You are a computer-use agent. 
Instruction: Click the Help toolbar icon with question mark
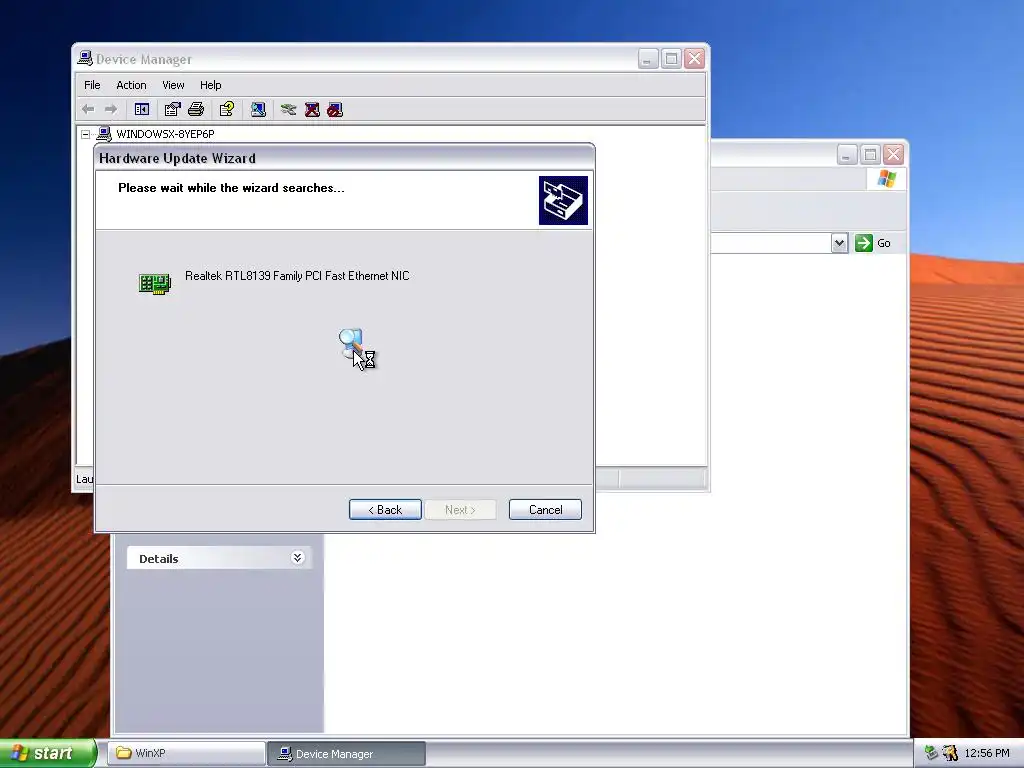tap(227, 109)
